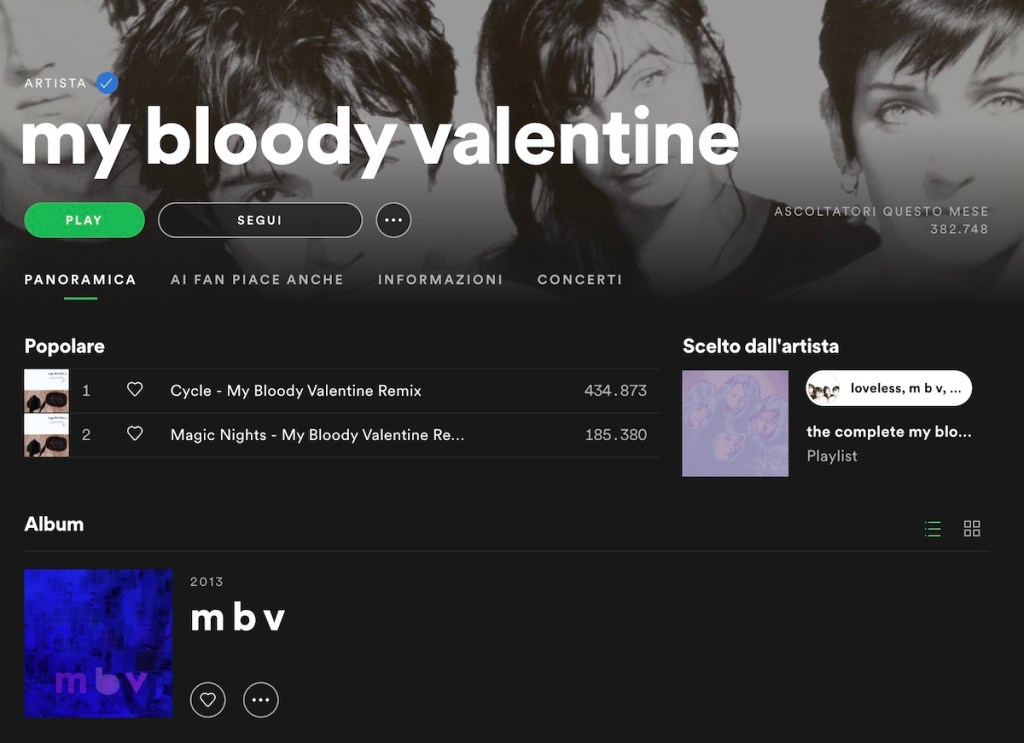Click the 'loveless, m b v, ...' pill
This screenshot has height=743, width=1024.
tap(889, 388)
